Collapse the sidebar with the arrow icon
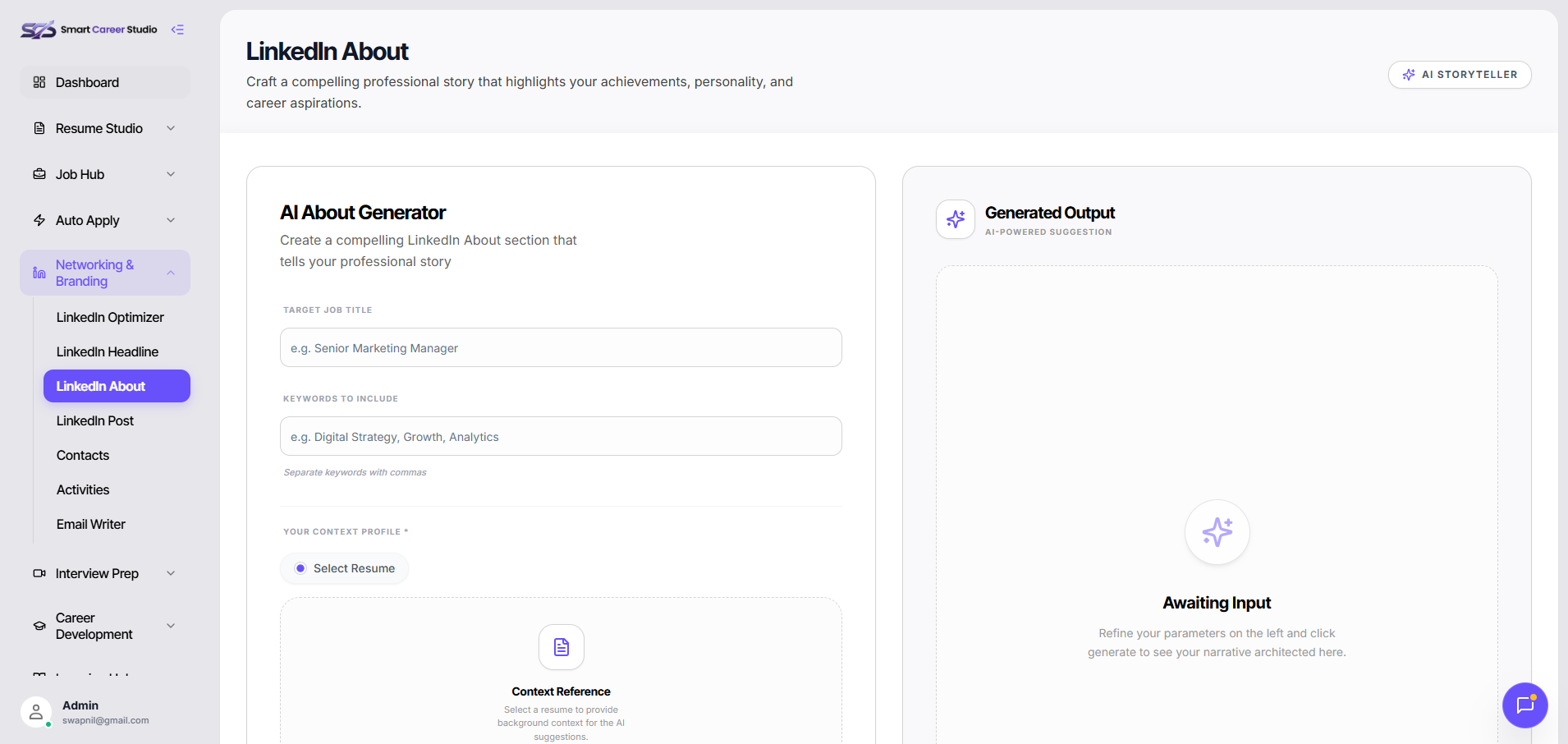 click(177, 30)
